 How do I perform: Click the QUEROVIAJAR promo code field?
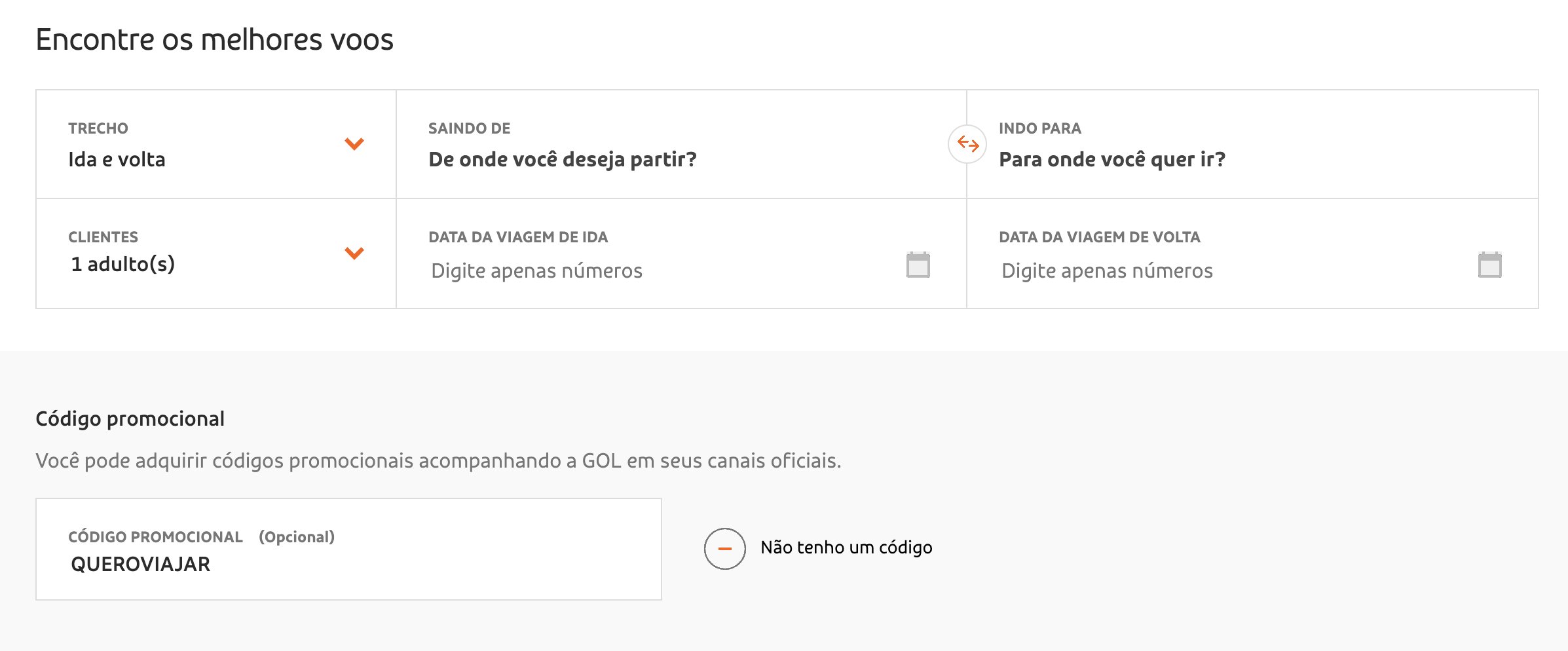click(348, 549)
